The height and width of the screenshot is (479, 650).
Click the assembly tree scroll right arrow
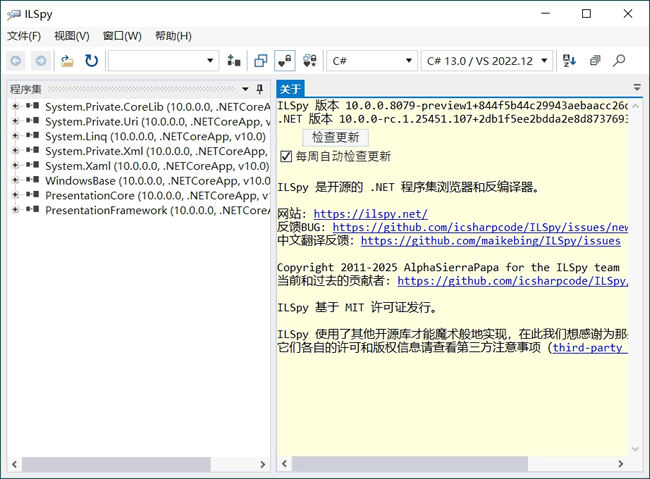point(262,464)
